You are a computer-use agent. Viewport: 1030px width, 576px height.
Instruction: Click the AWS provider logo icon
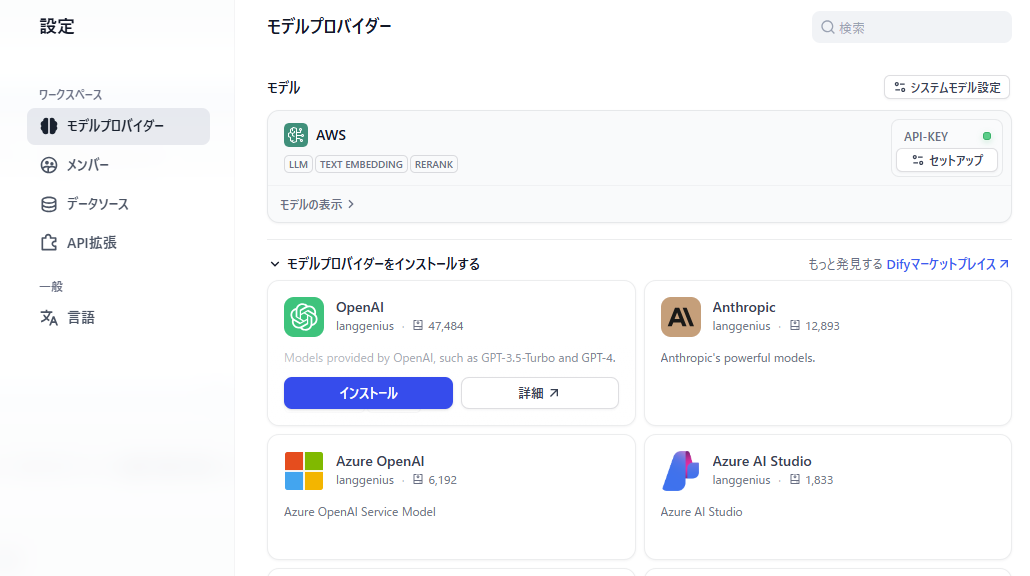pos(296,135)
